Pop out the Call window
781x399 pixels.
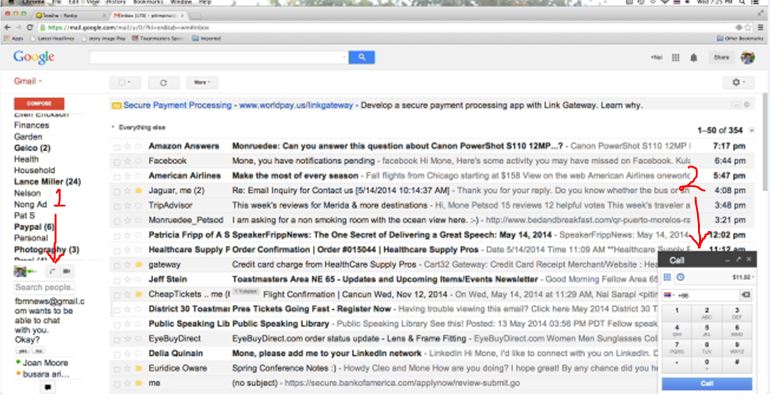coord(739,260)
